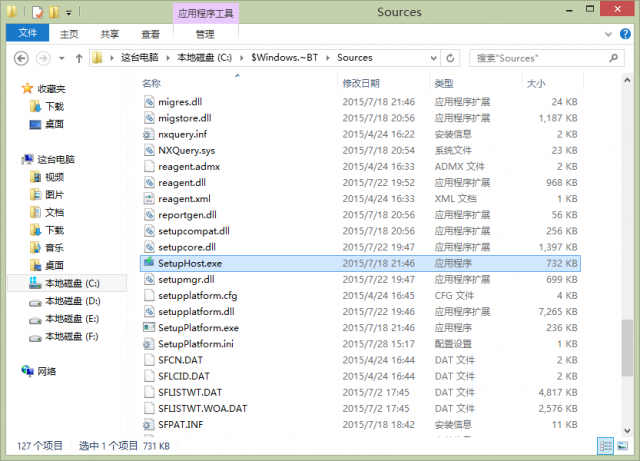This screenshot has height=461, width=640.
Task: Click the reagent.admx blank file icon
Action: point(149,166)
